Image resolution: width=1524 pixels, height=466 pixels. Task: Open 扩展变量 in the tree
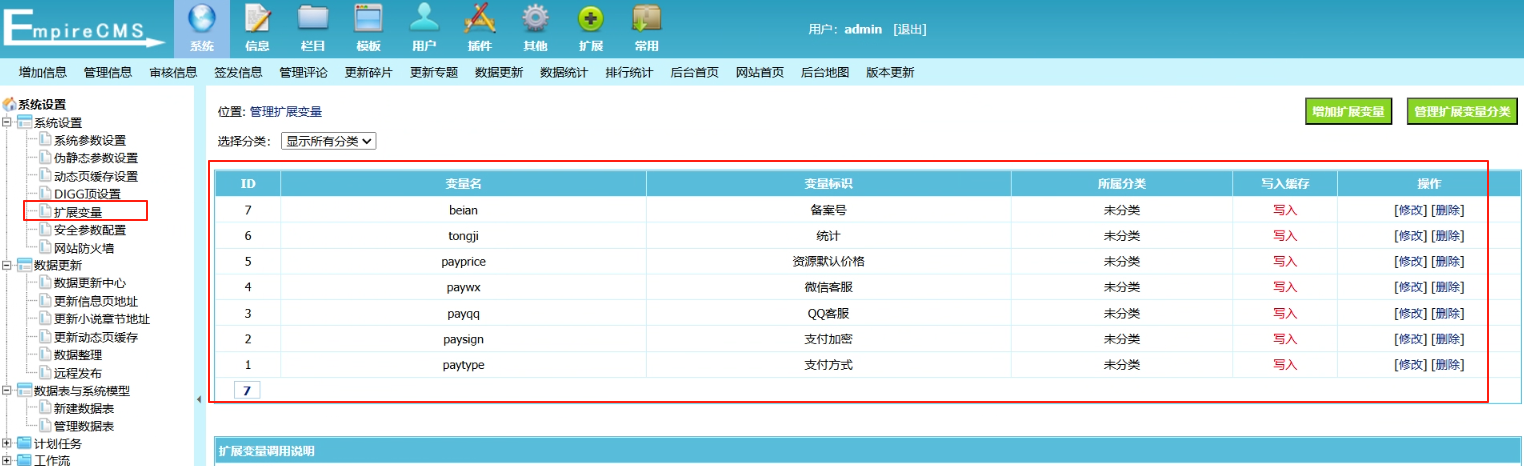[78, 212]
